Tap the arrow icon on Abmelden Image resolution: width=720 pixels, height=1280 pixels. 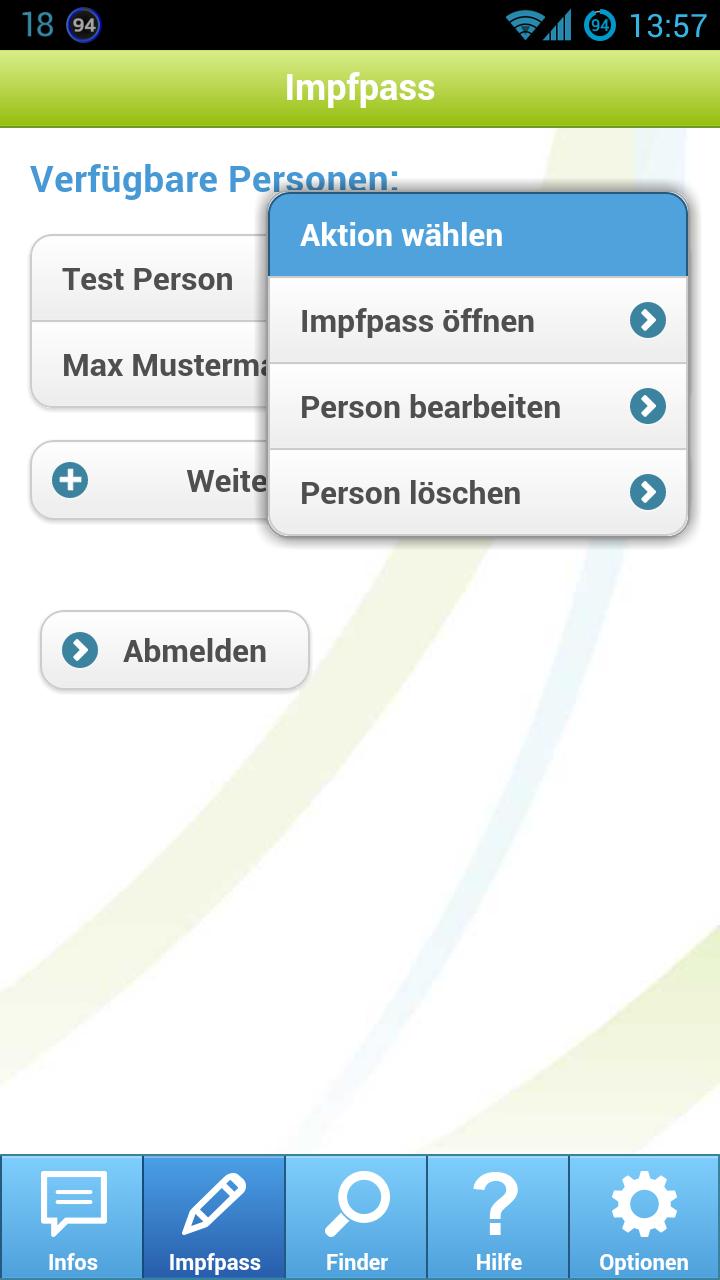click(80, 651)
